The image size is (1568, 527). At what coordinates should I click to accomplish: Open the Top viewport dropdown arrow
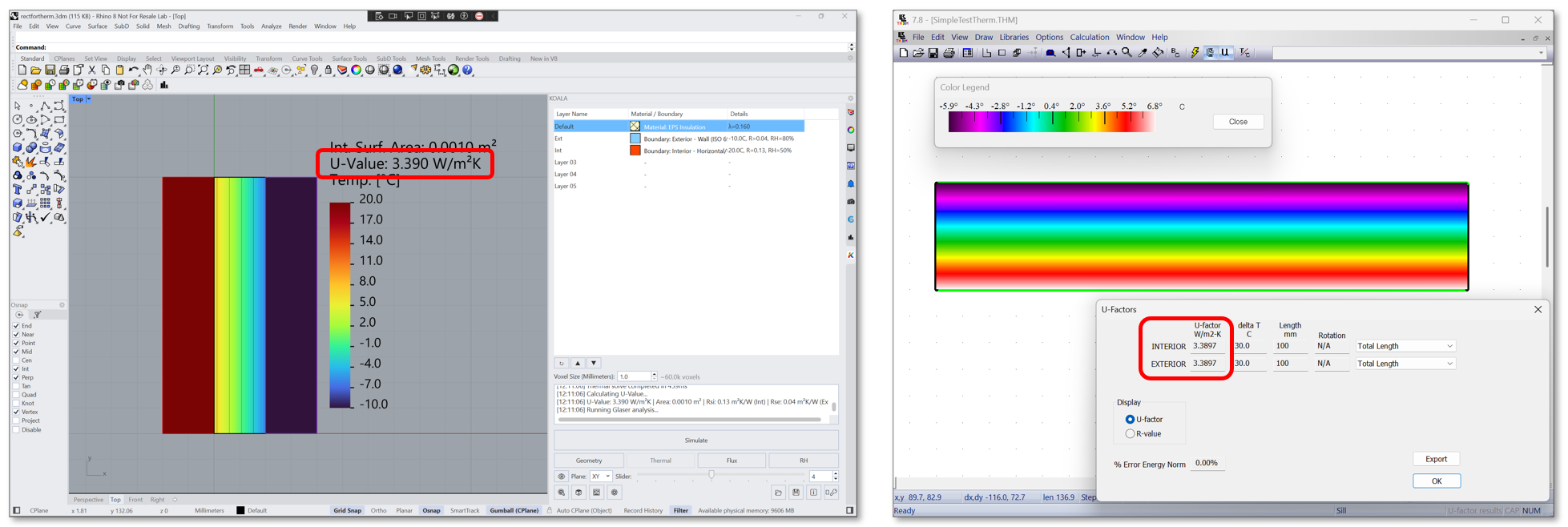click(x=89, y=99)
